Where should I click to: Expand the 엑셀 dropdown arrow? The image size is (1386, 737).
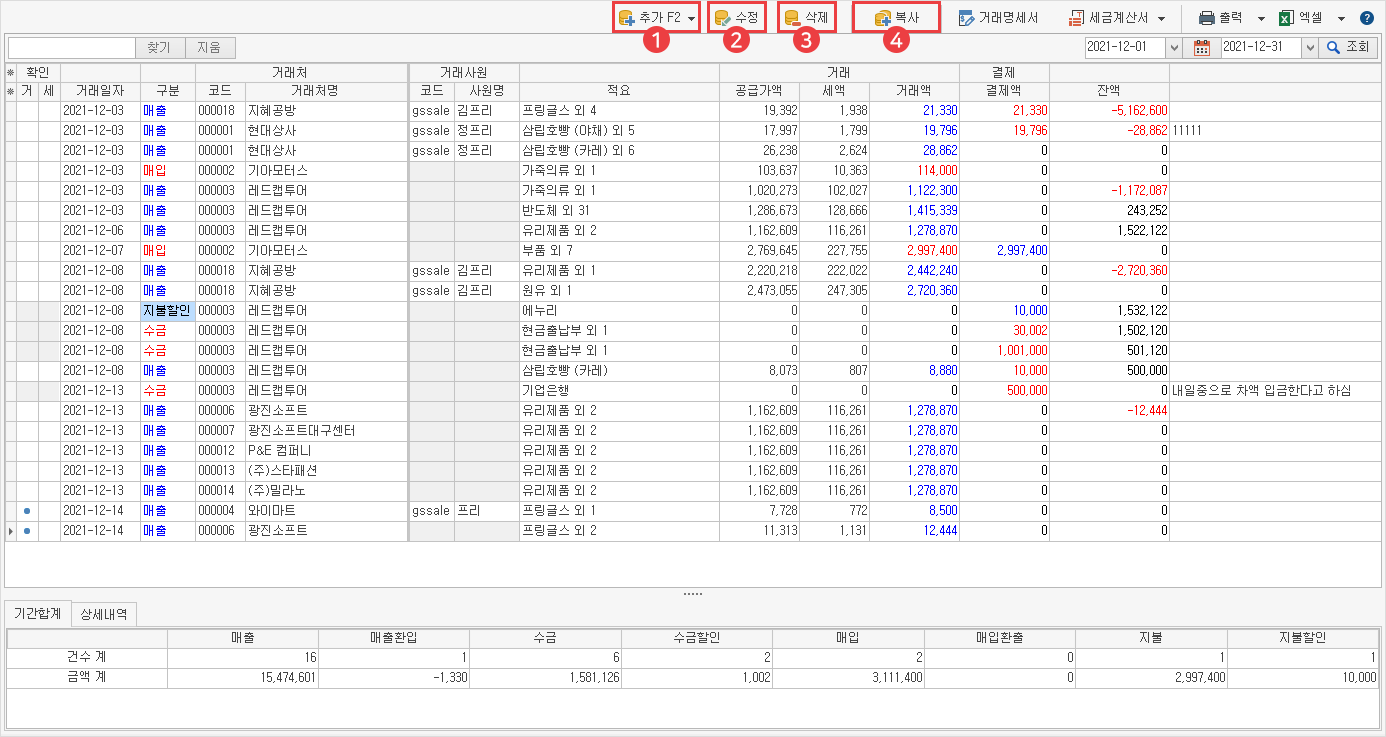(1341, 18)
